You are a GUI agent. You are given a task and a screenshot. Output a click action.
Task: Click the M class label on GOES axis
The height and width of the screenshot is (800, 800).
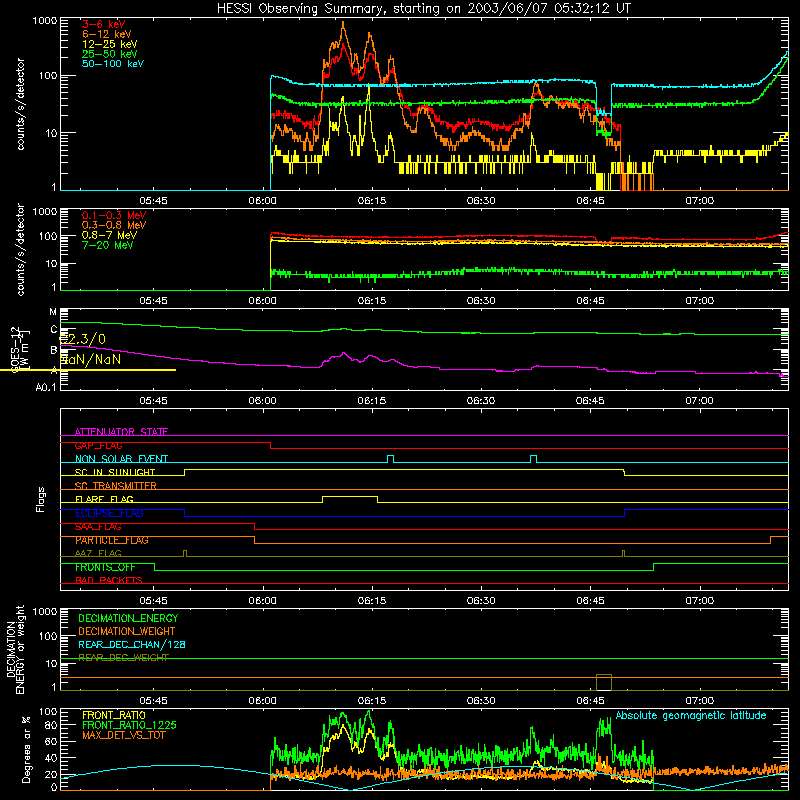pos(53,312)
